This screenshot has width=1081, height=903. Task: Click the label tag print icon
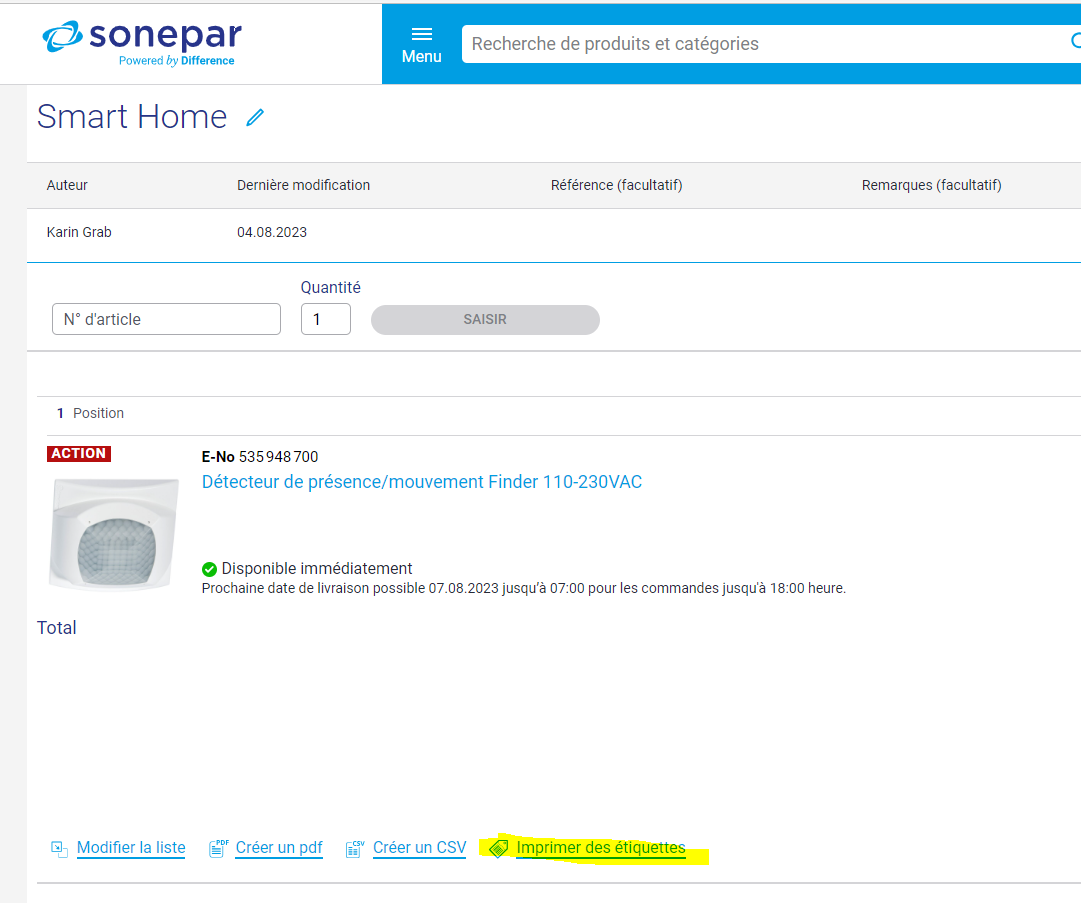pos(498,849)
